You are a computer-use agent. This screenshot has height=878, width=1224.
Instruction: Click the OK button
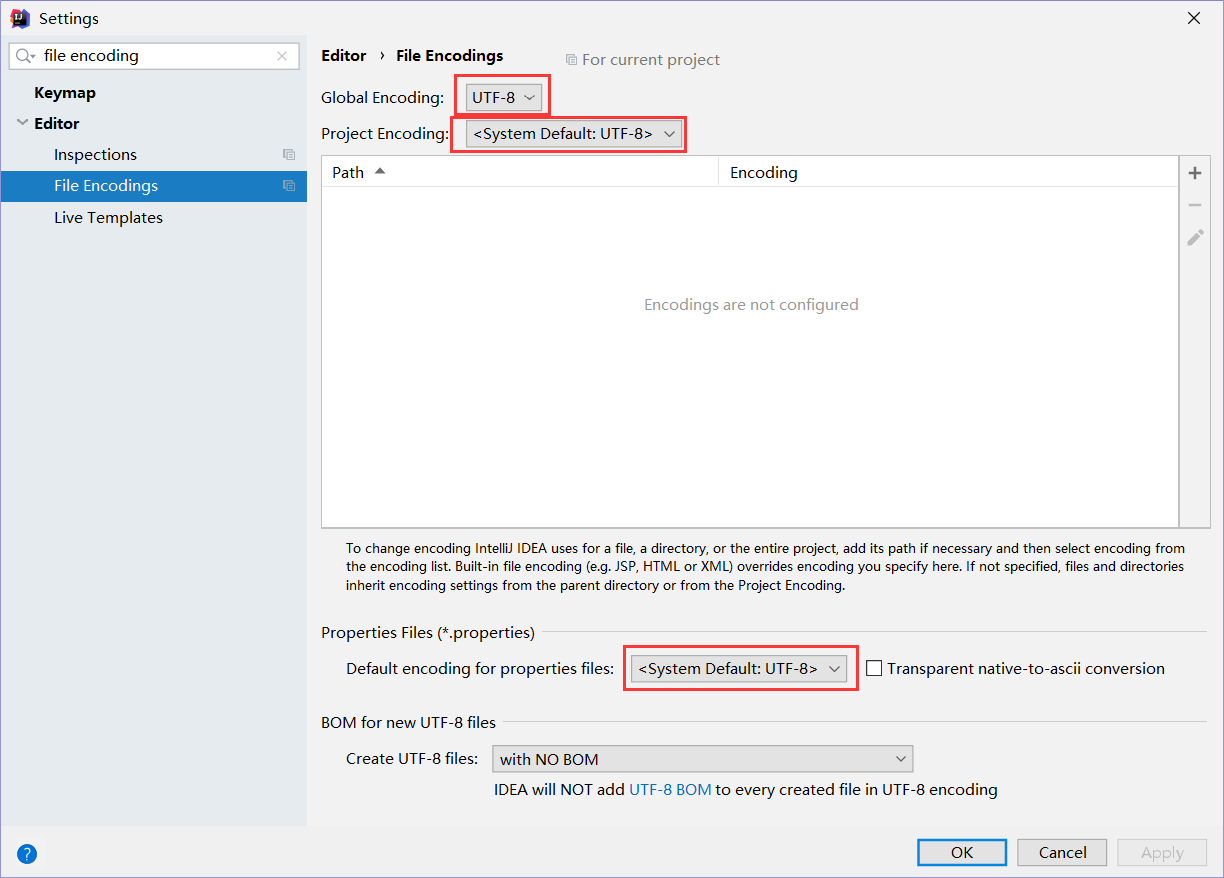pos(962,852)
